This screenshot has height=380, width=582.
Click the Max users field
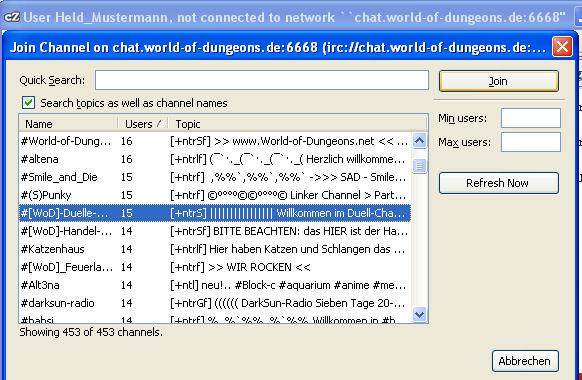tap(530, 142)
